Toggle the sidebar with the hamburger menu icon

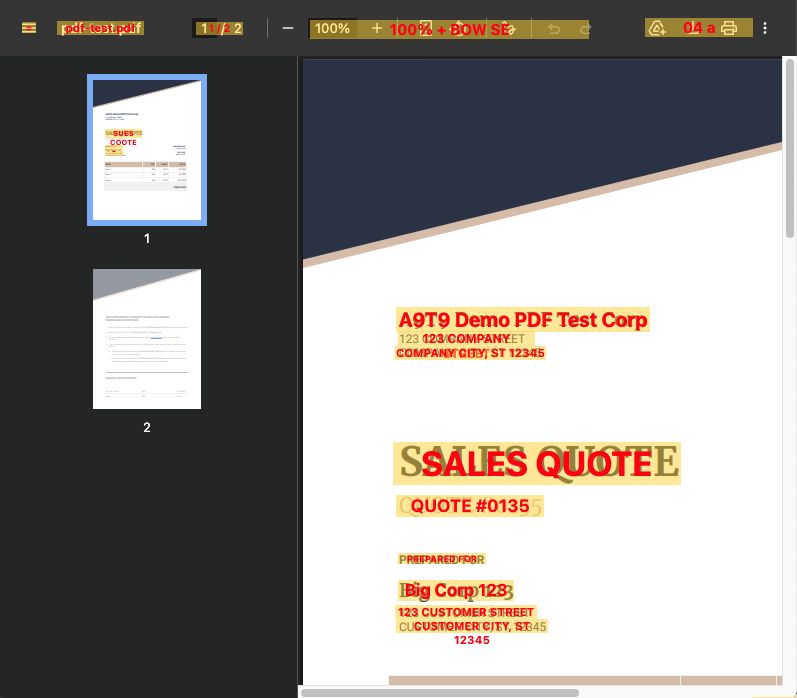pos(29,28)
